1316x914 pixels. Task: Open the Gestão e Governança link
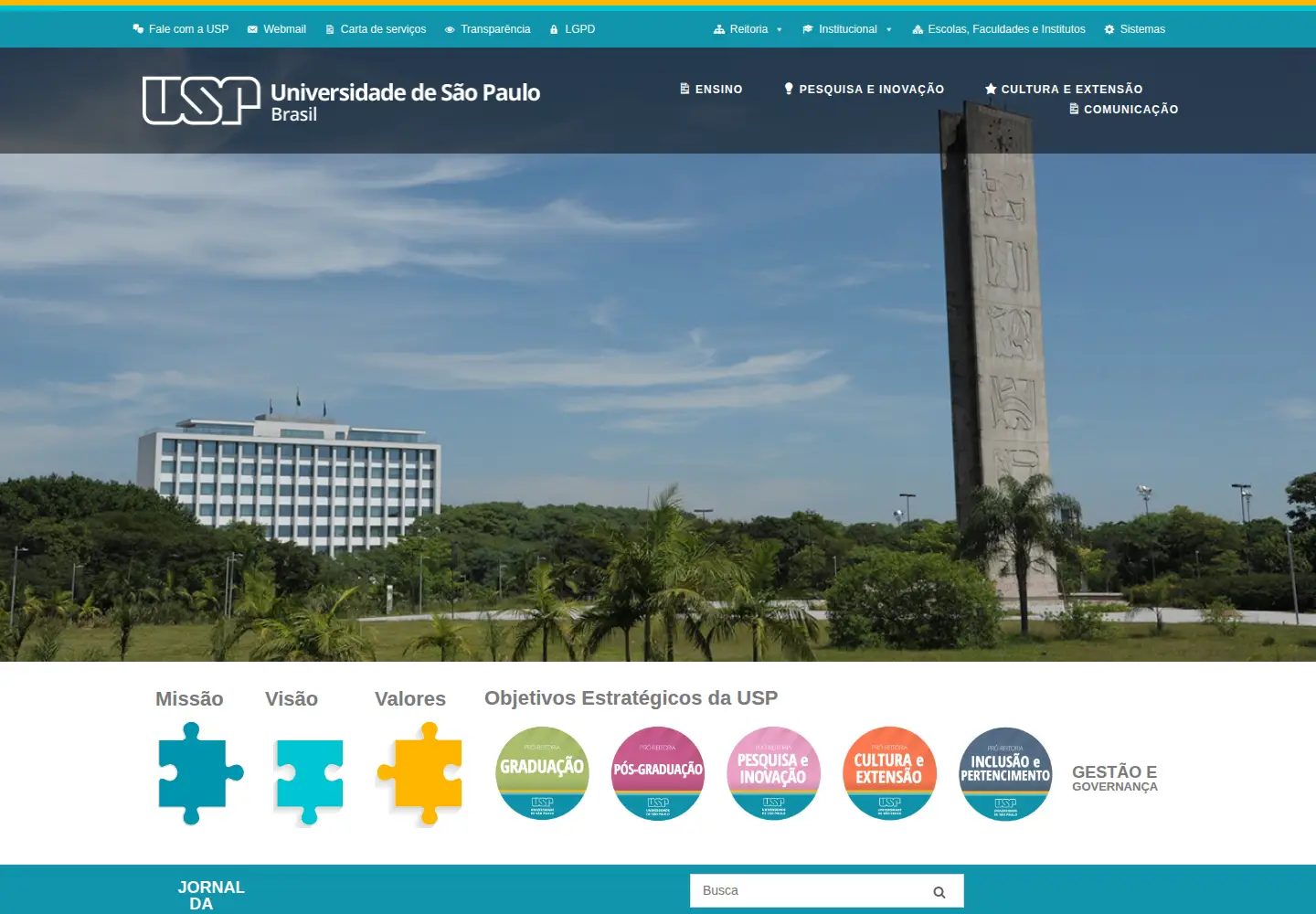1115,778
